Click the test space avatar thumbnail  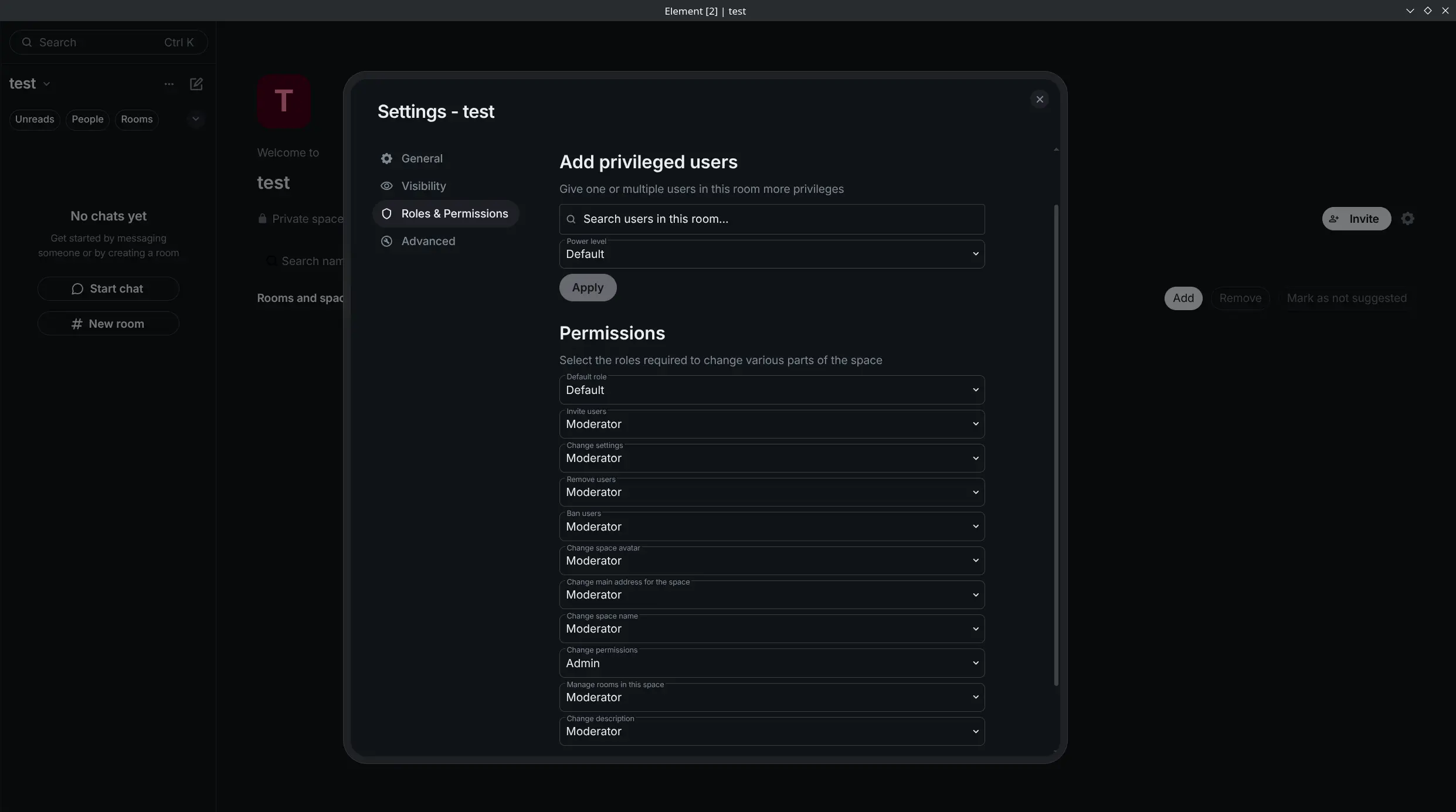click(284, 101)
